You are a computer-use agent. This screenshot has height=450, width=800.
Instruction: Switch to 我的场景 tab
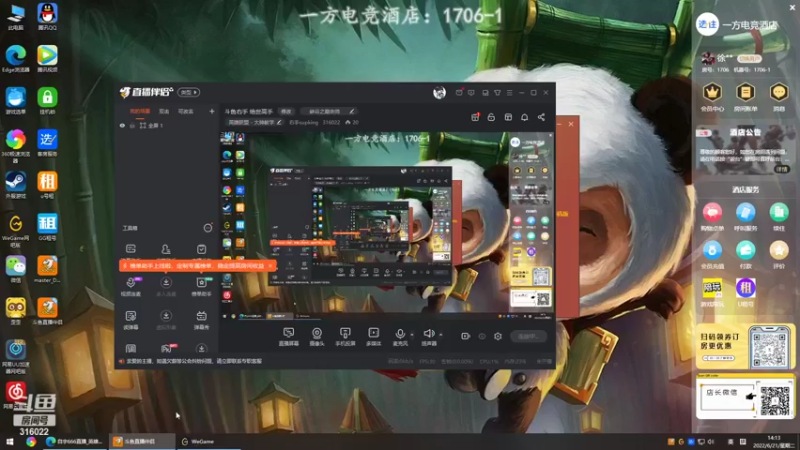139,111
